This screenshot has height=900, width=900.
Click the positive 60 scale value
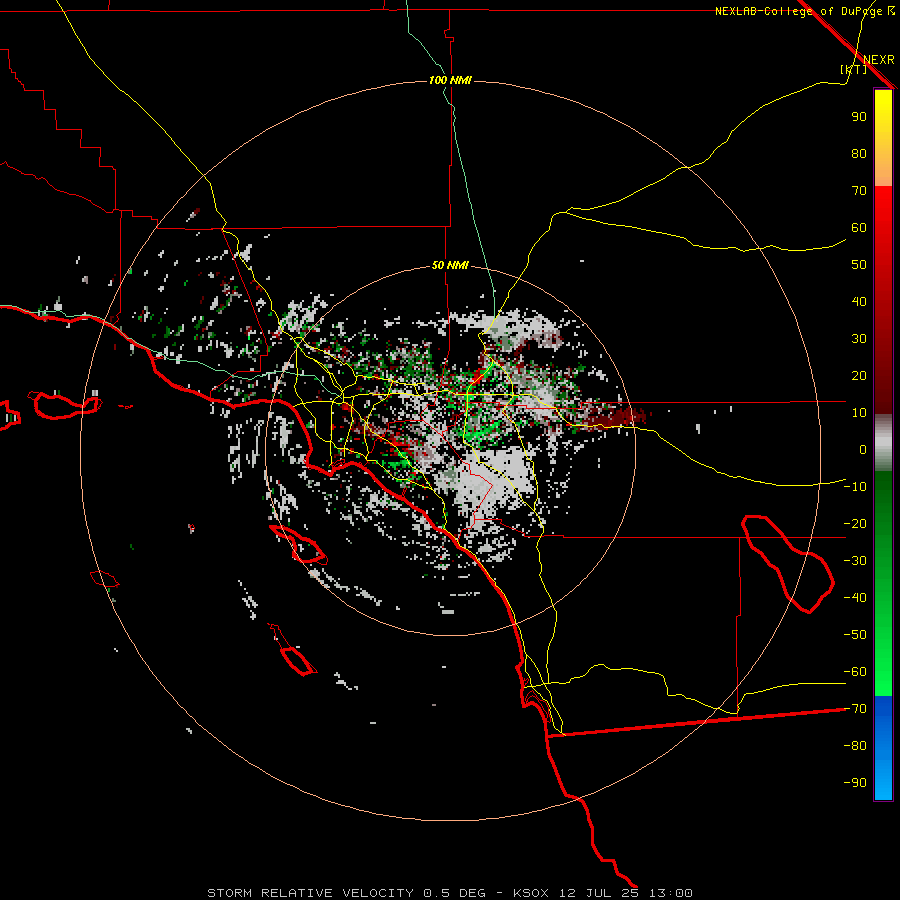pos(859,228)
